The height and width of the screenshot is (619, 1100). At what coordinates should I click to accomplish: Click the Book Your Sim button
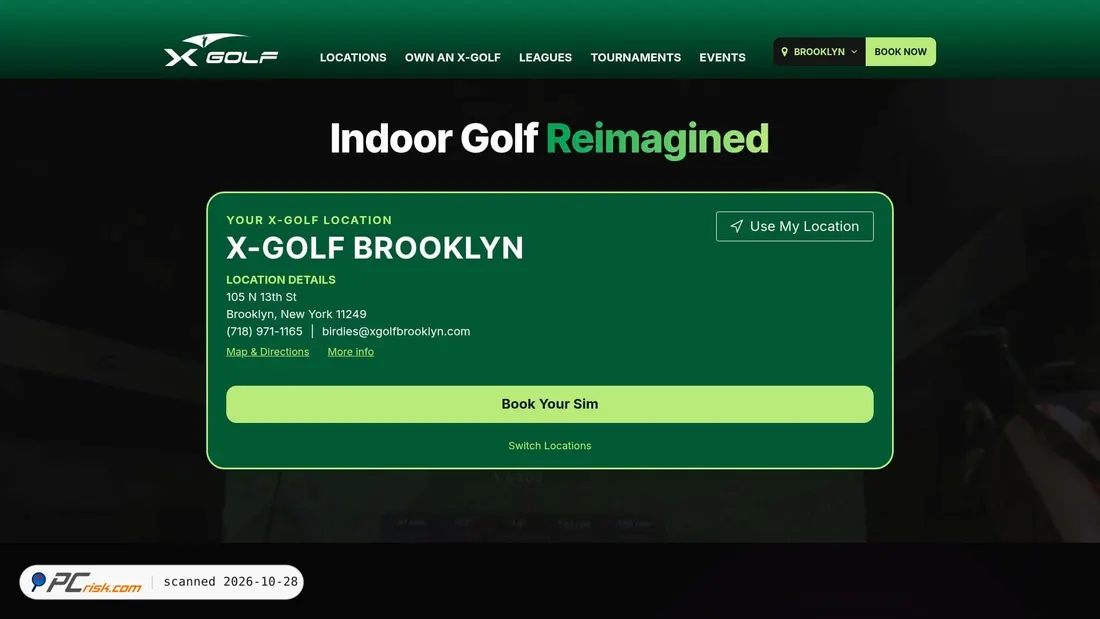[x=549, y=404]
